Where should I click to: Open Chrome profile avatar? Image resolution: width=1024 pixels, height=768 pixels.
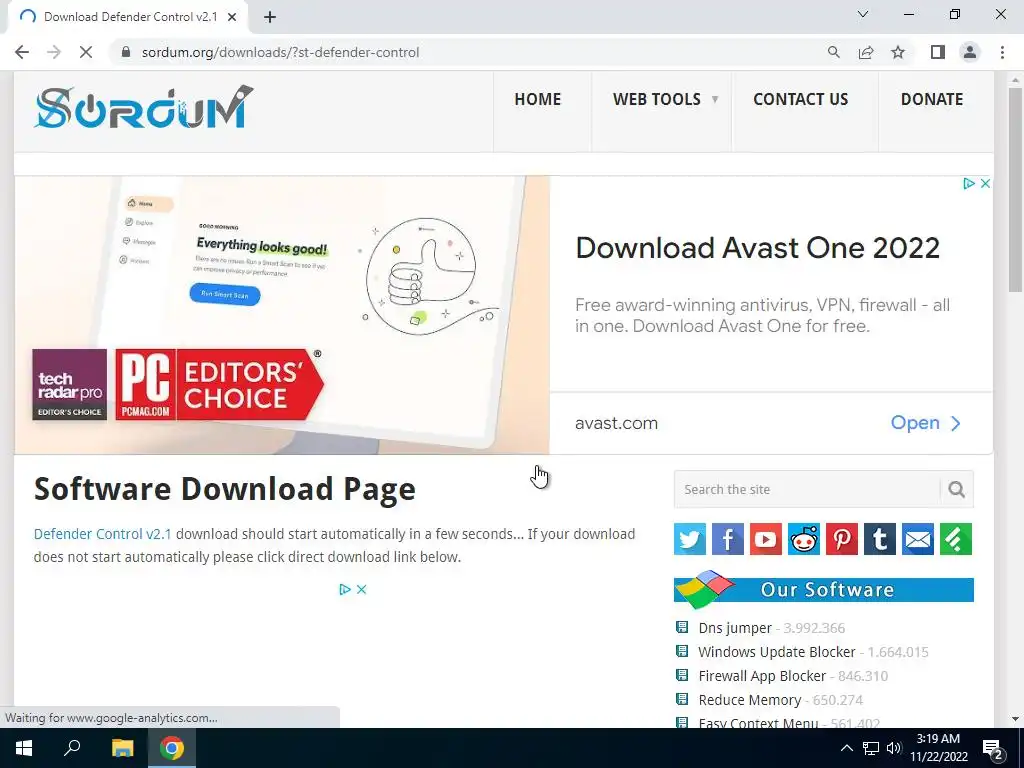970,52
